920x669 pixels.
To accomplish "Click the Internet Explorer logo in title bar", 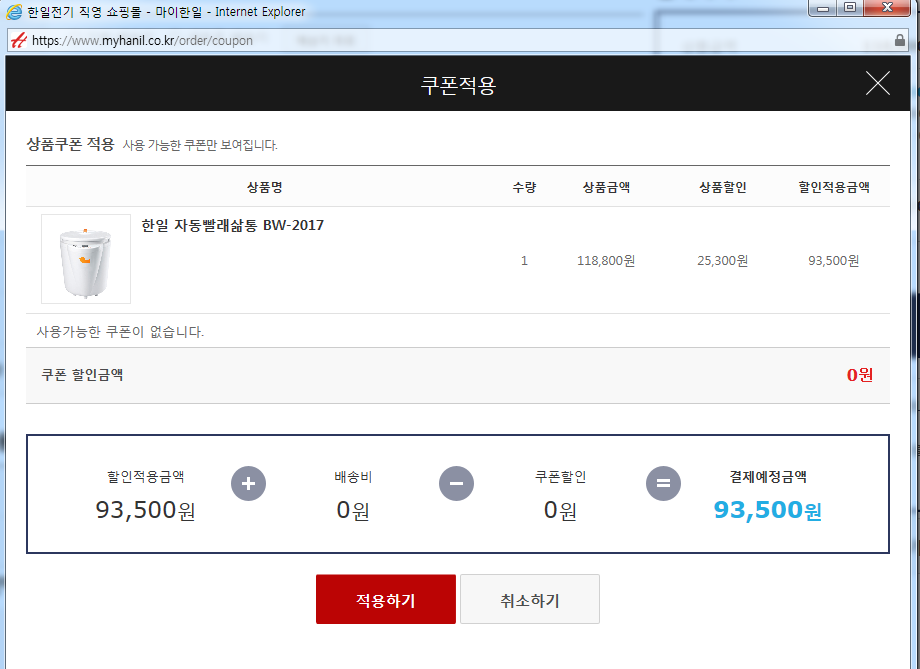I will coord(13,11).
